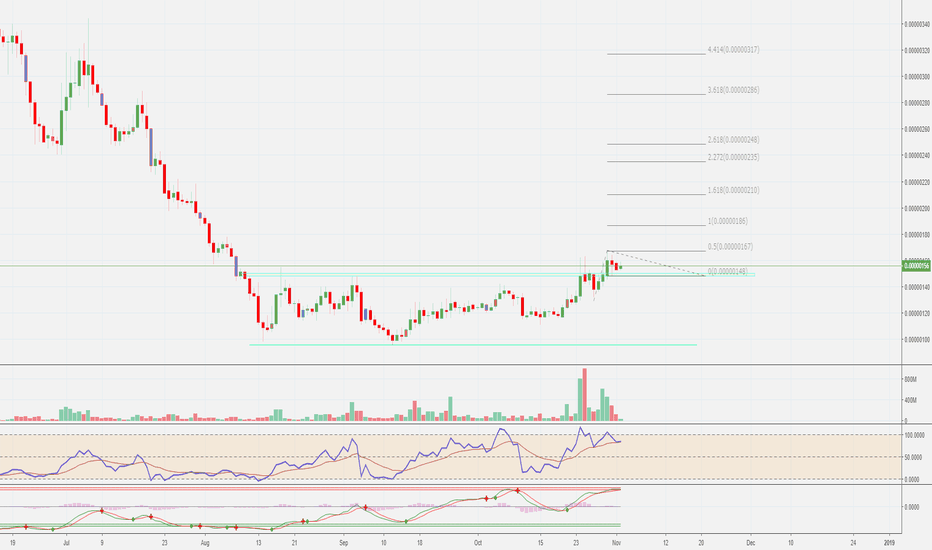932x550 pixels.
Task: Click price axis label 0.00000240
Action: pyautogui.click(x=917, y=156)
